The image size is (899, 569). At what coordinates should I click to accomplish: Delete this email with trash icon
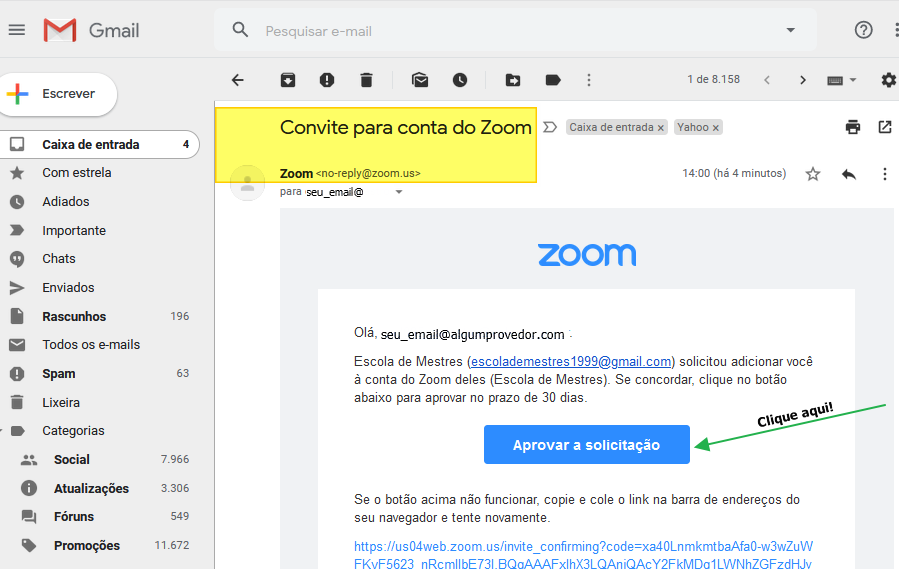click(x=366, y=80)
